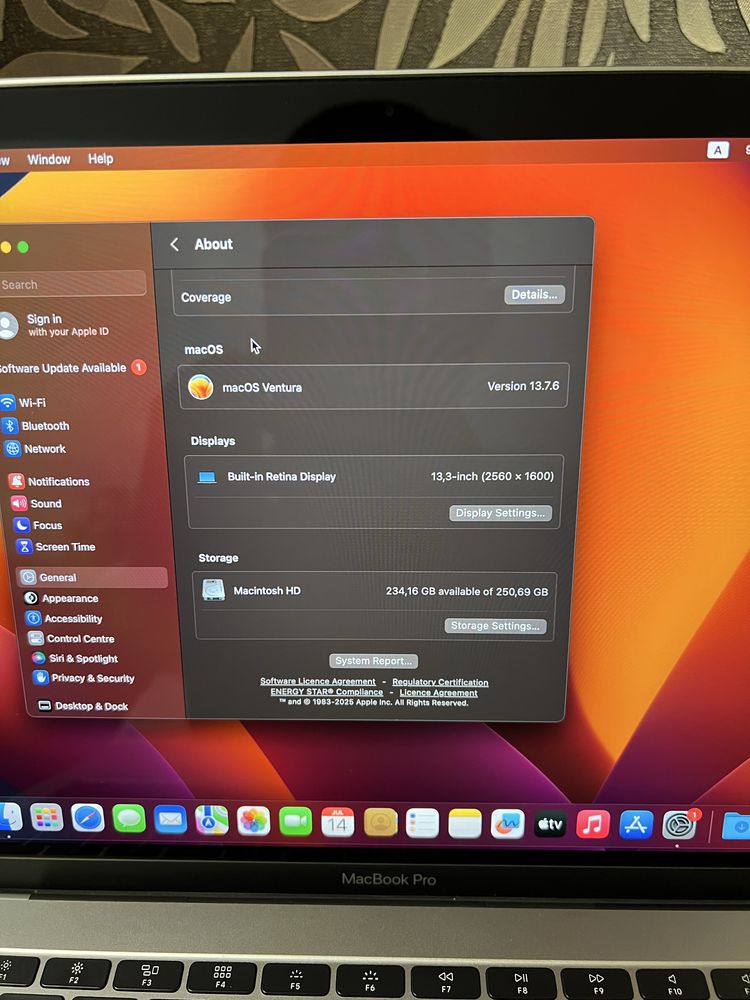The width and height of the screenshot is (750, 1000).
Task: Open Music from the Dock
Action: pyautogui.click(x=593, y=825)
